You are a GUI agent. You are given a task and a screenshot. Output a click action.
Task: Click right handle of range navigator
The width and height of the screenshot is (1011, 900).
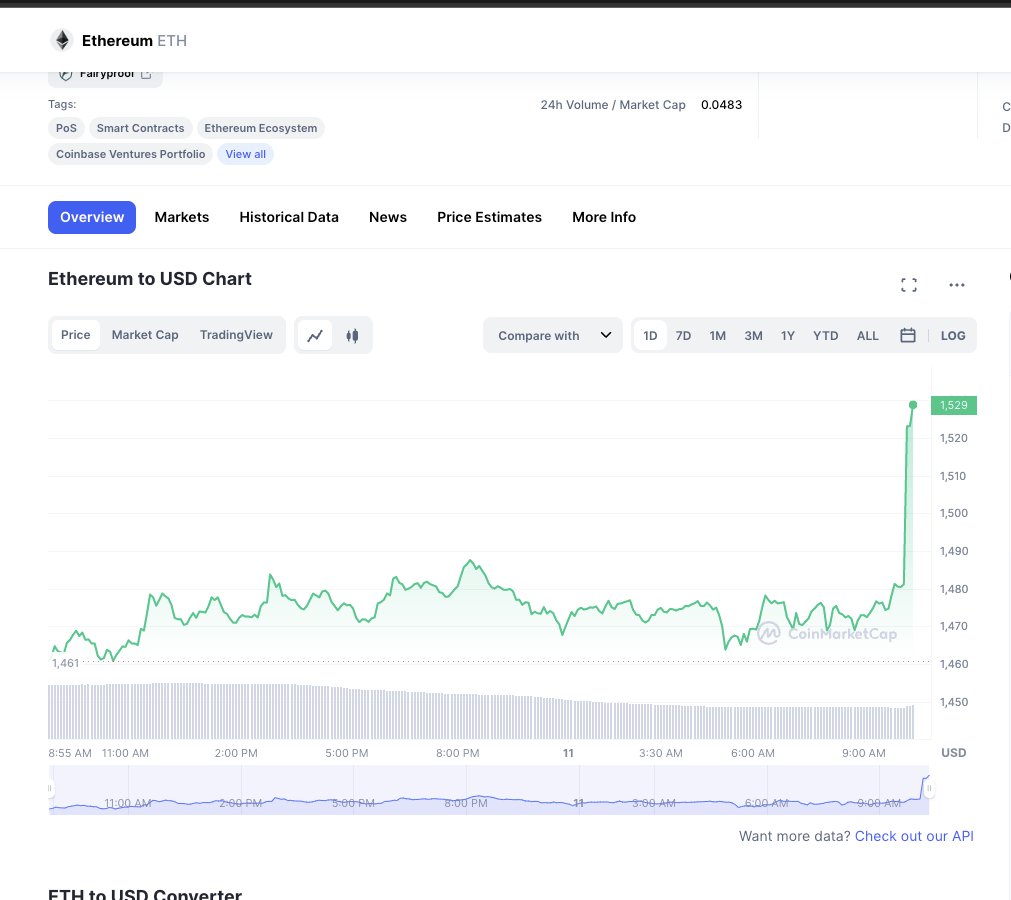[x=929, y=788]
